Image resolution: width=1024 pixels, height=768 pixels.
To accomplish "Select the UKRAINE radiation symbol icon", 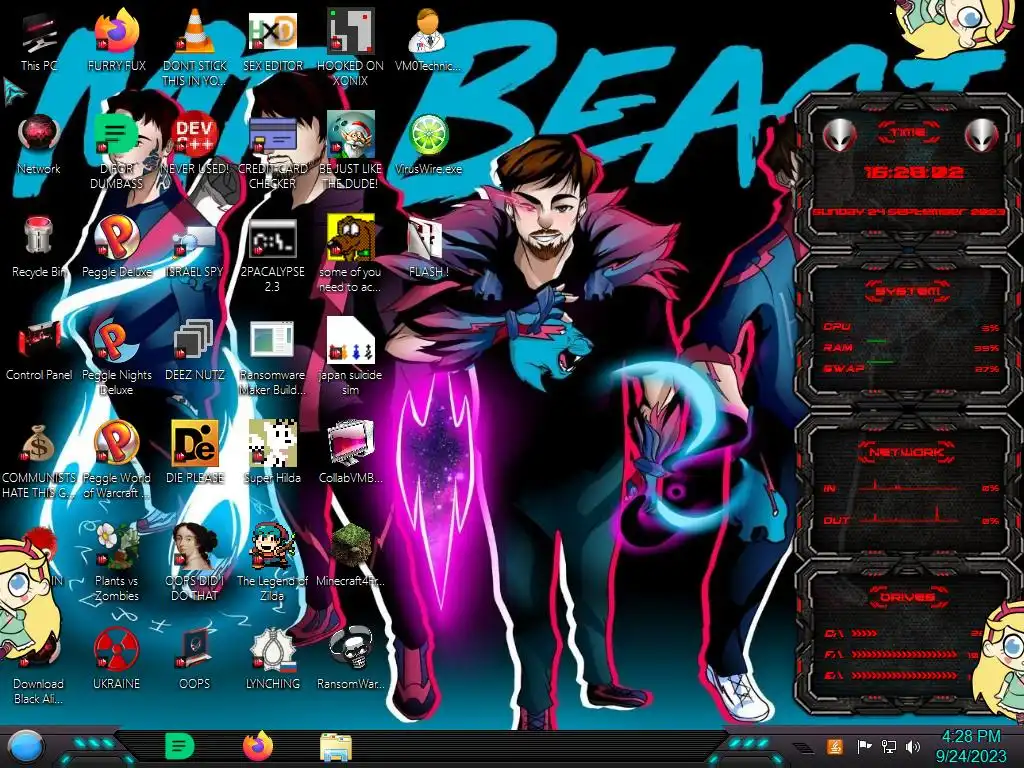I will click(117, 658).
